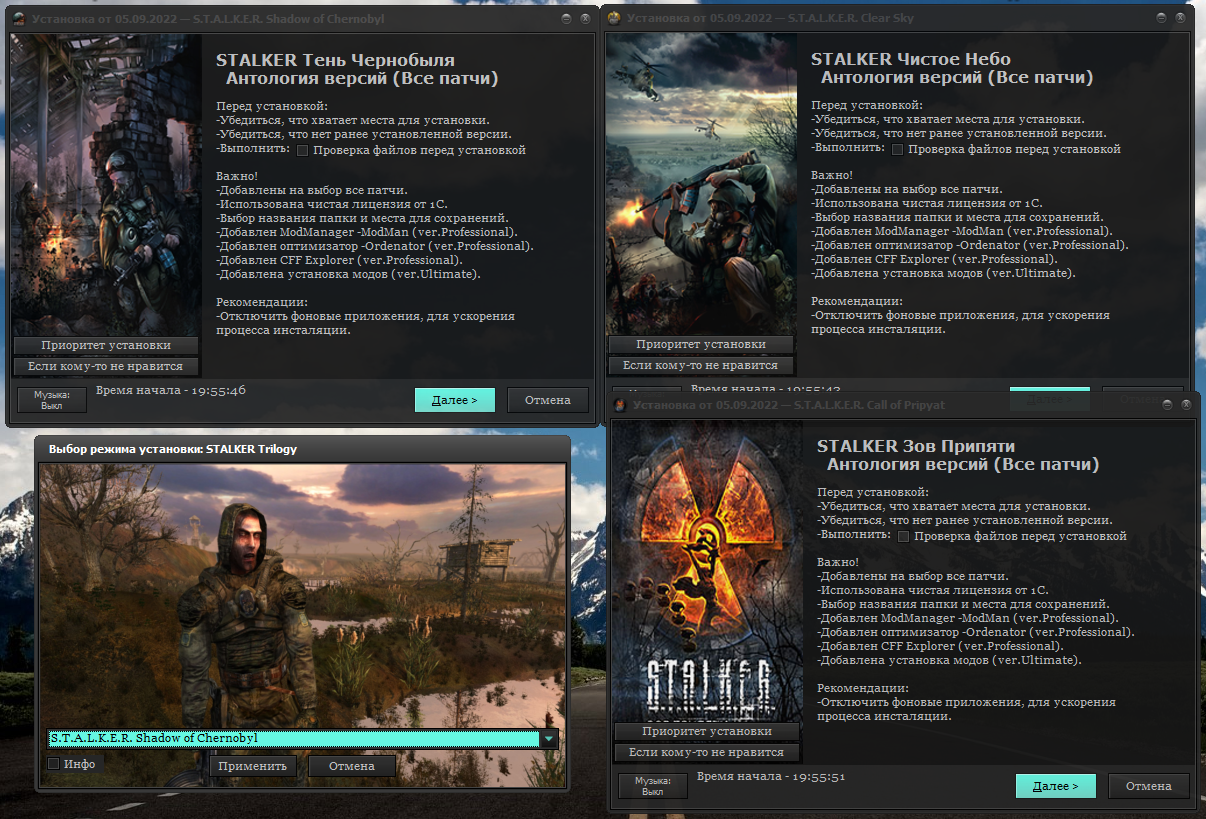The height and width of the screenshot is (819, 1206).
Task: Click Приоритет установки in Shadow of Chernobyl window
Action: coord(106,345)
